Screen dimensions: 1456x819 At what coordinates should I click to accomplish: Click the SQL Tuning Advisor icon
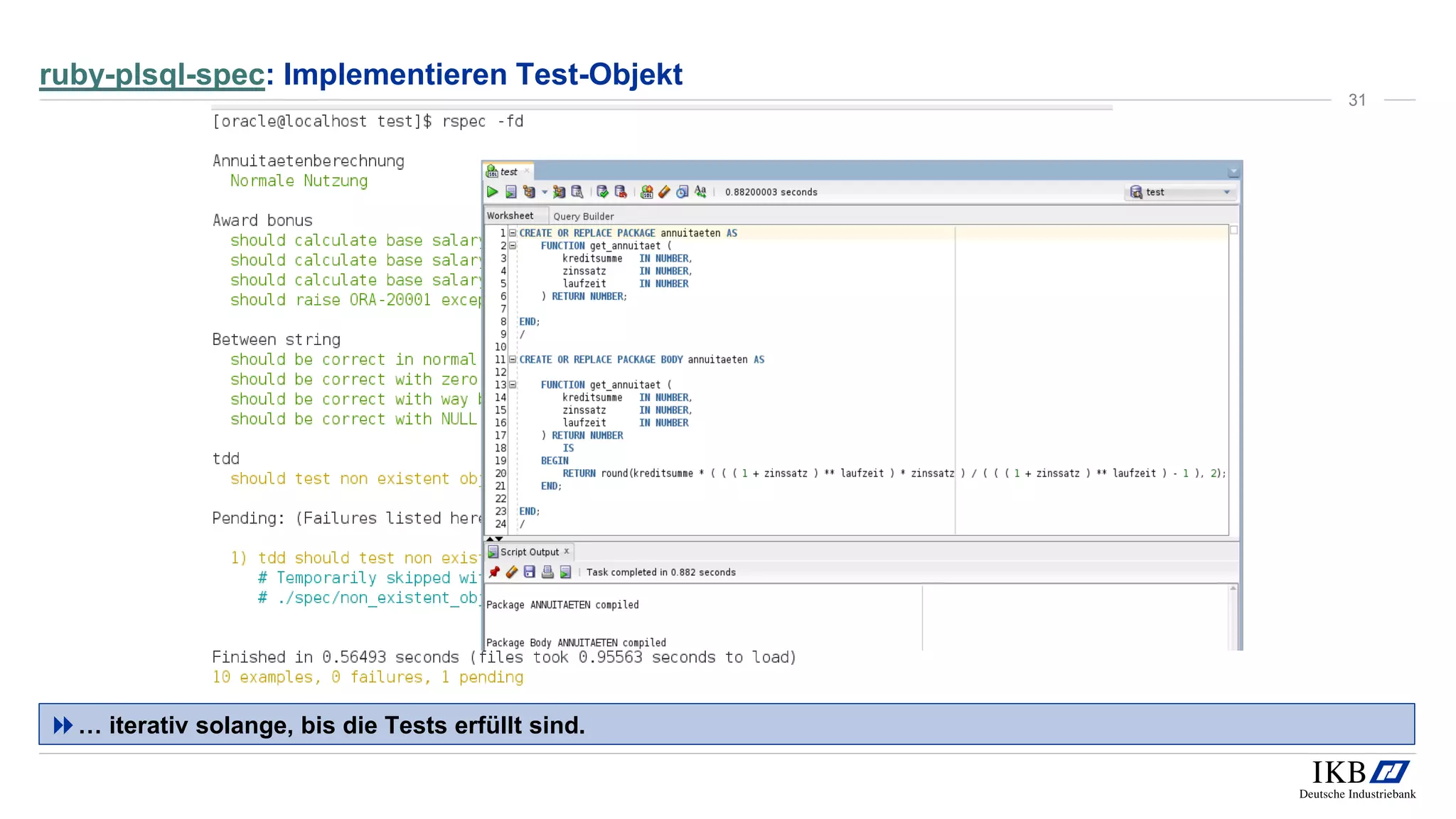coord(577,192)
